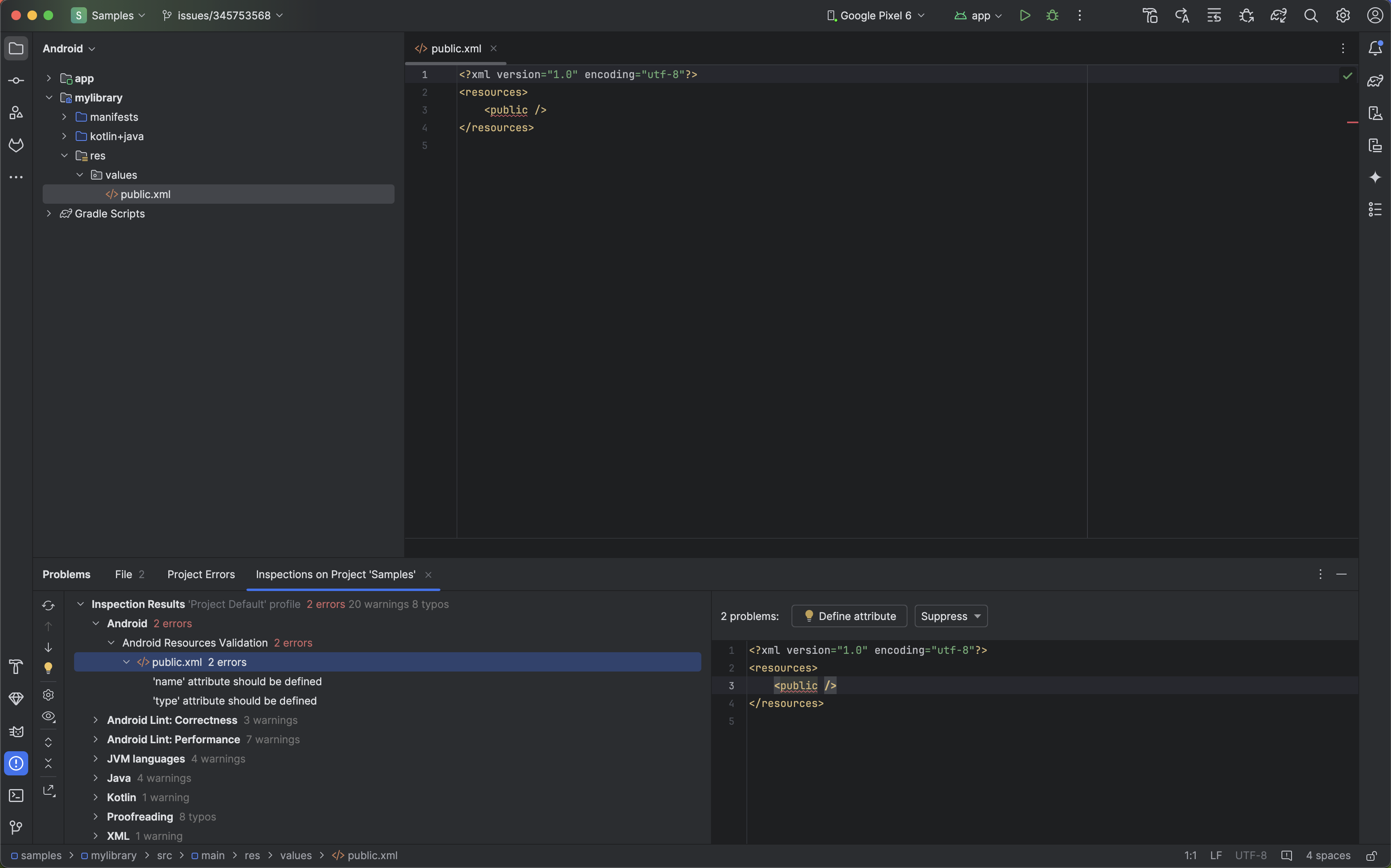The image size is (1391, 868).
Task: Collapse the mylibrary module node
Action: coord(49,97)
